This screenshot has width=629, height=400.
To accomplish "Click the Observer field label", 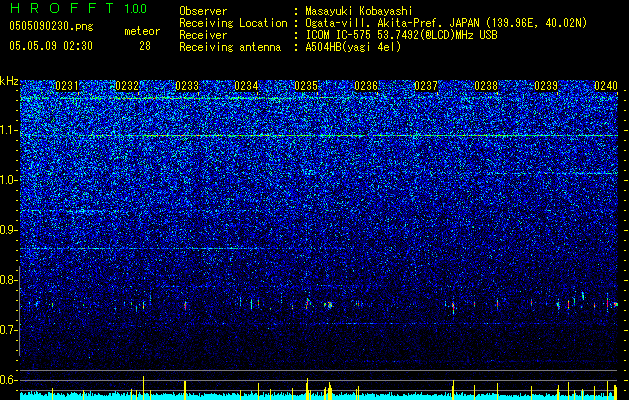I will 203,11.
